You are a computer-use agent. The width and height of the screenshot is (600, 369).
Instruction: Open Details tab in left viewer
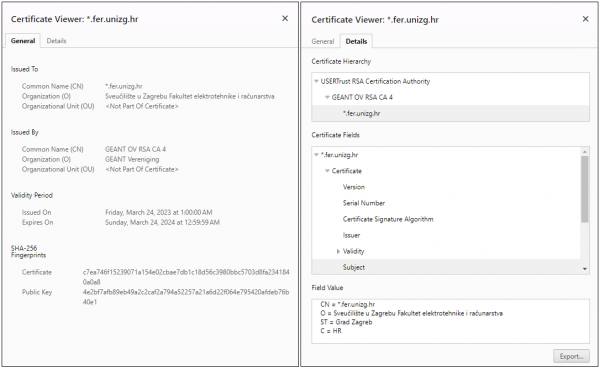(56, 41)
